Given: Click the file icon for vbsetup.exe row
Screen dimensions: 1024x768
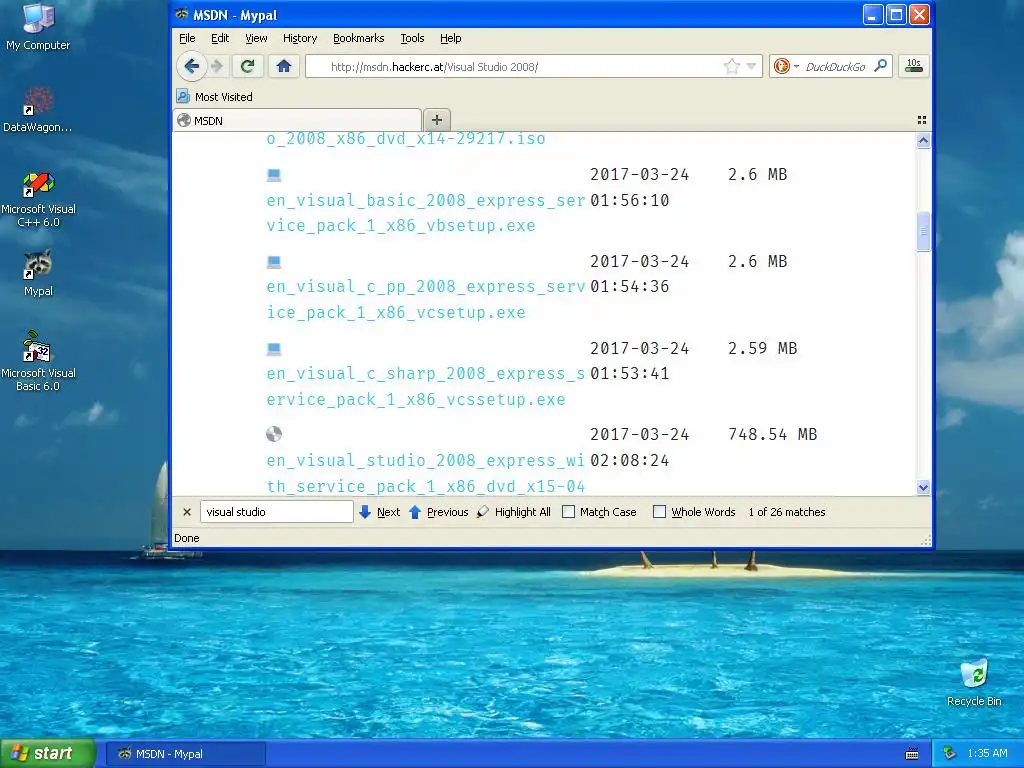Looking at the screenshot, I should pos(274,175).
